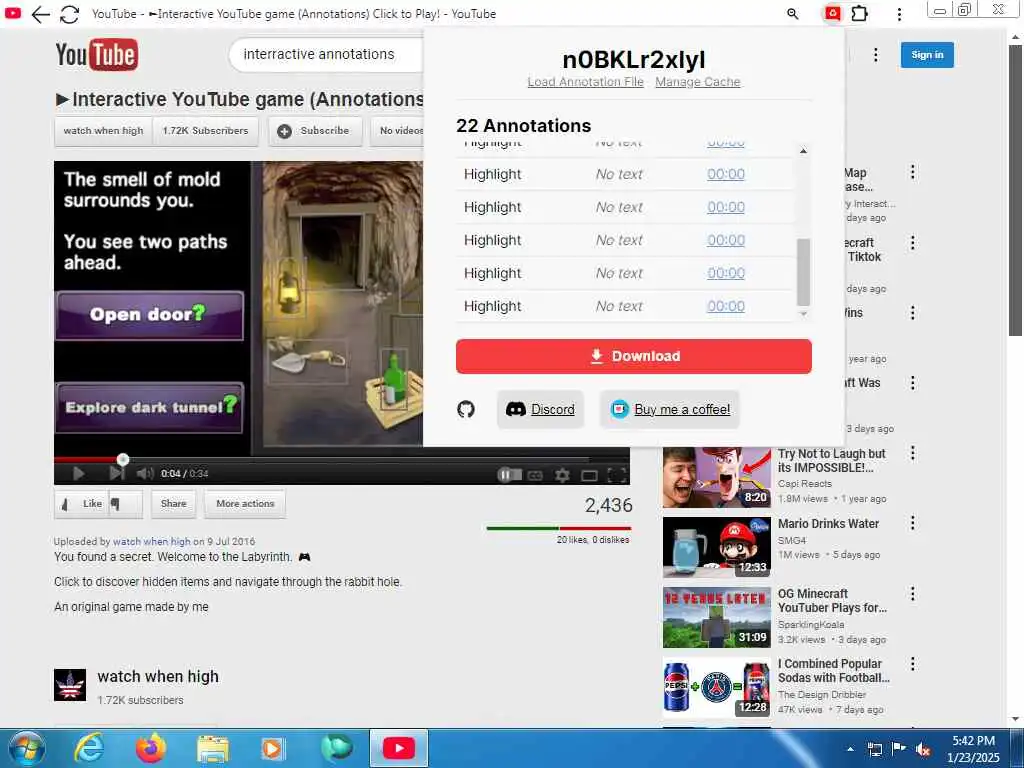Click the search field with interractive annotations
Viewport: 1024px width, 768px height.
point(326,54)
